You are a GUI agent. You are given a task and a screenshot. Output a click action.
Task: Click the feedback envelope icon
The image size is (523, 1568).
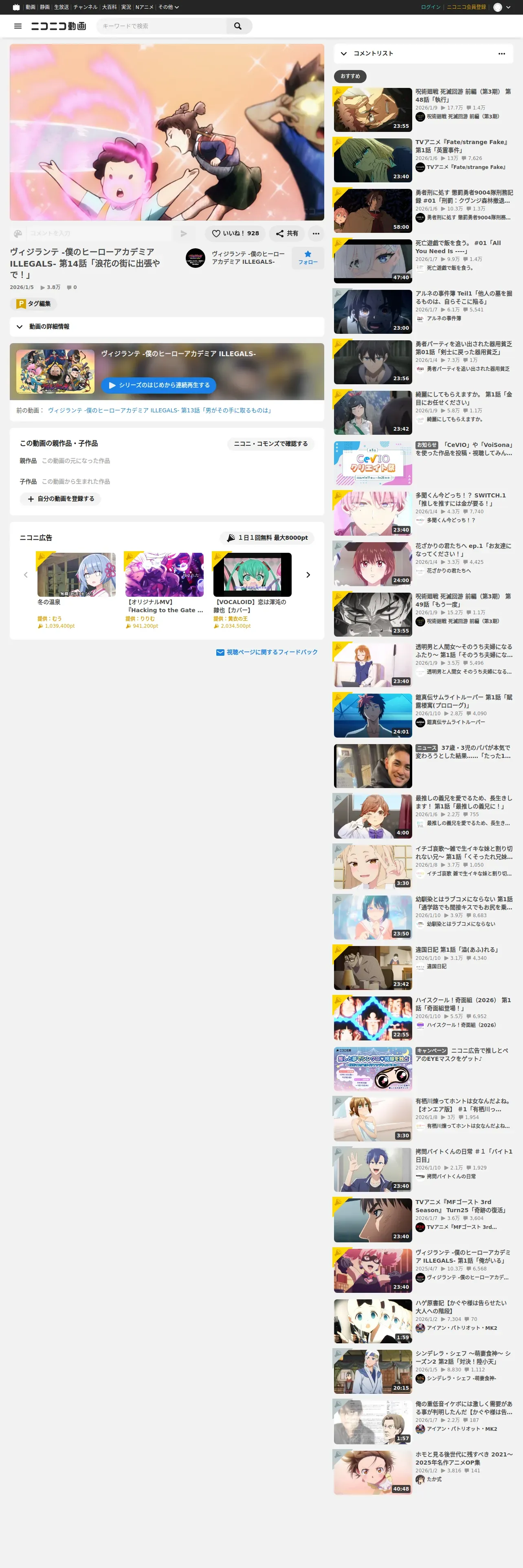(220, 652)
